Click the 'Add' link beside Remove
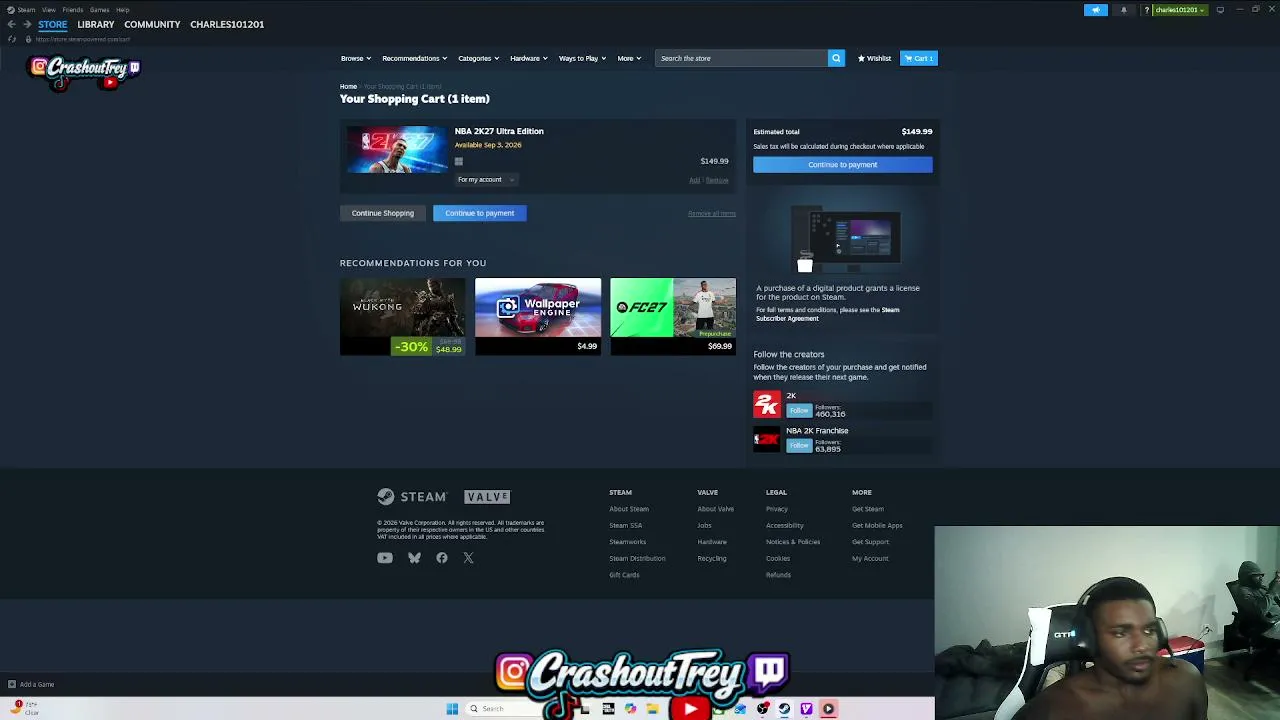 pyautogui.click(x=694, y=180)
